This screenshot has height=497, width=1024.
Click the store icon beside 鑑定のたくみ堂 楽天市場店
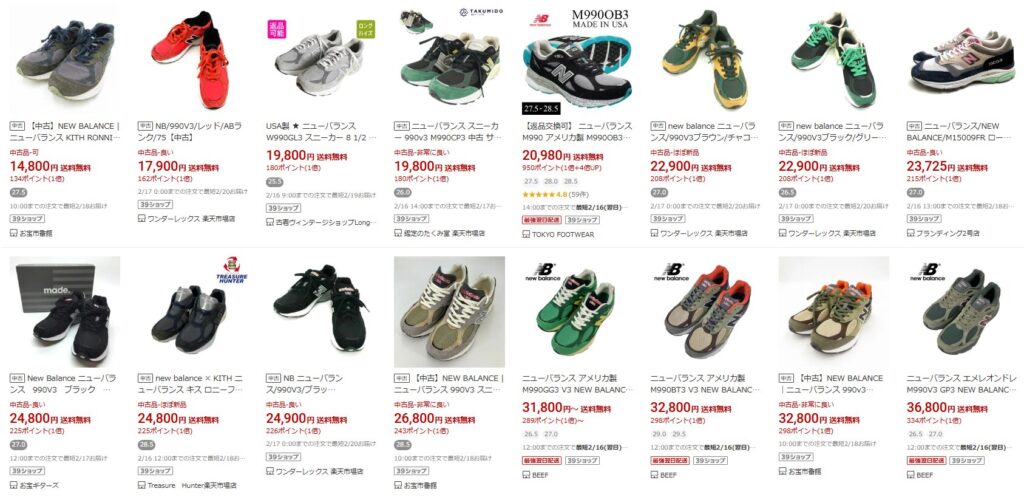pos(398,232)
